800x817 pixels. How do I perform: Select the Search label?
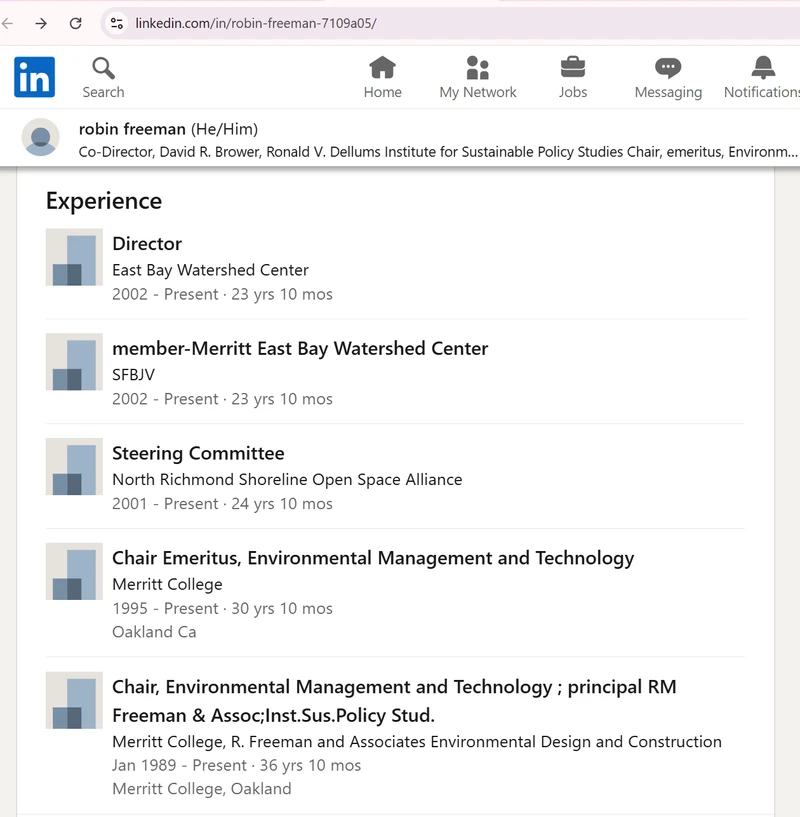point(103,92)
